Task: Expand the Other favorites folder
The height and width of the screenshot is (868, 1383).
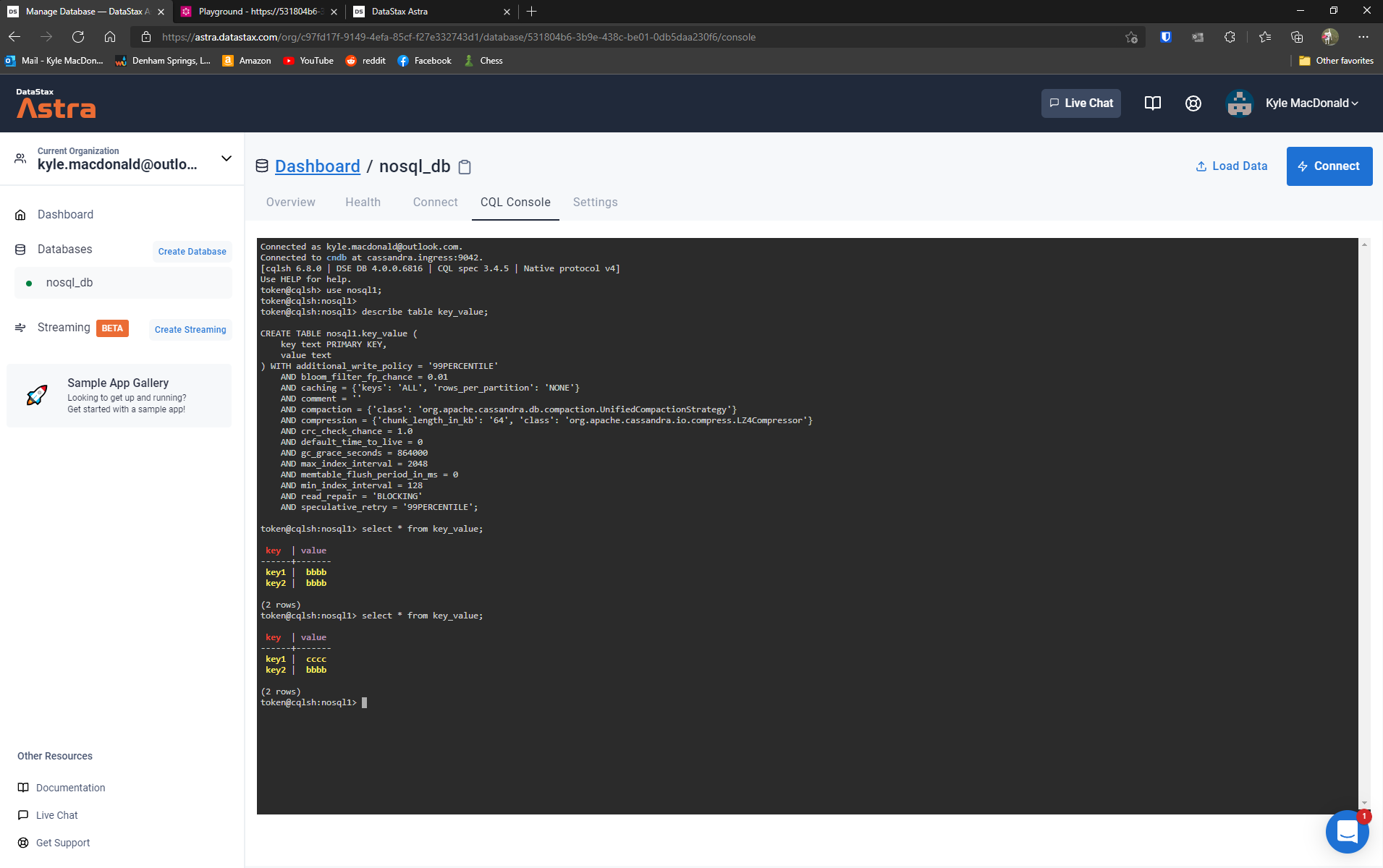Action: click(x=1335, y=61)
